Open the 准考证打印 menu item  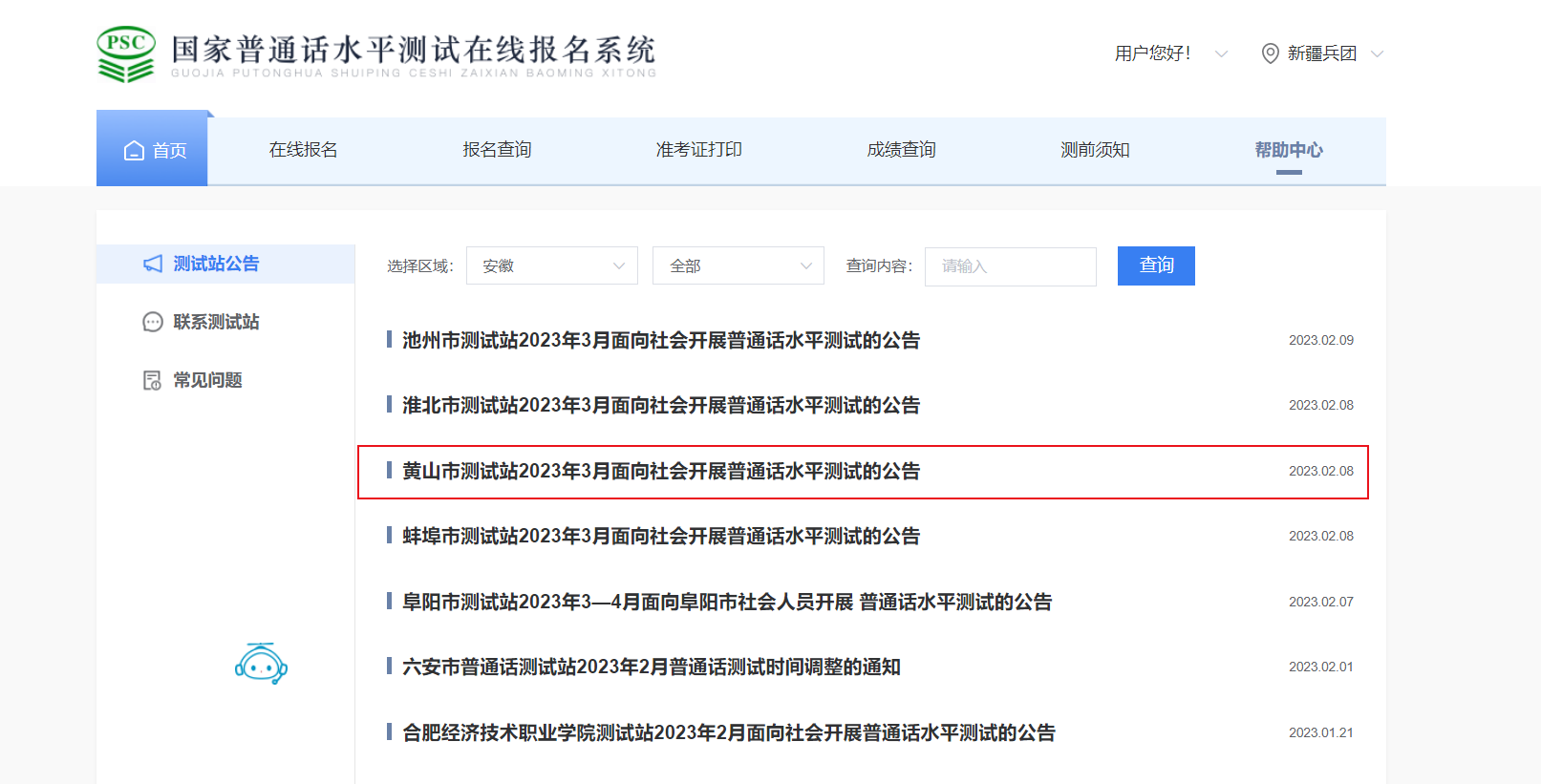698,150
